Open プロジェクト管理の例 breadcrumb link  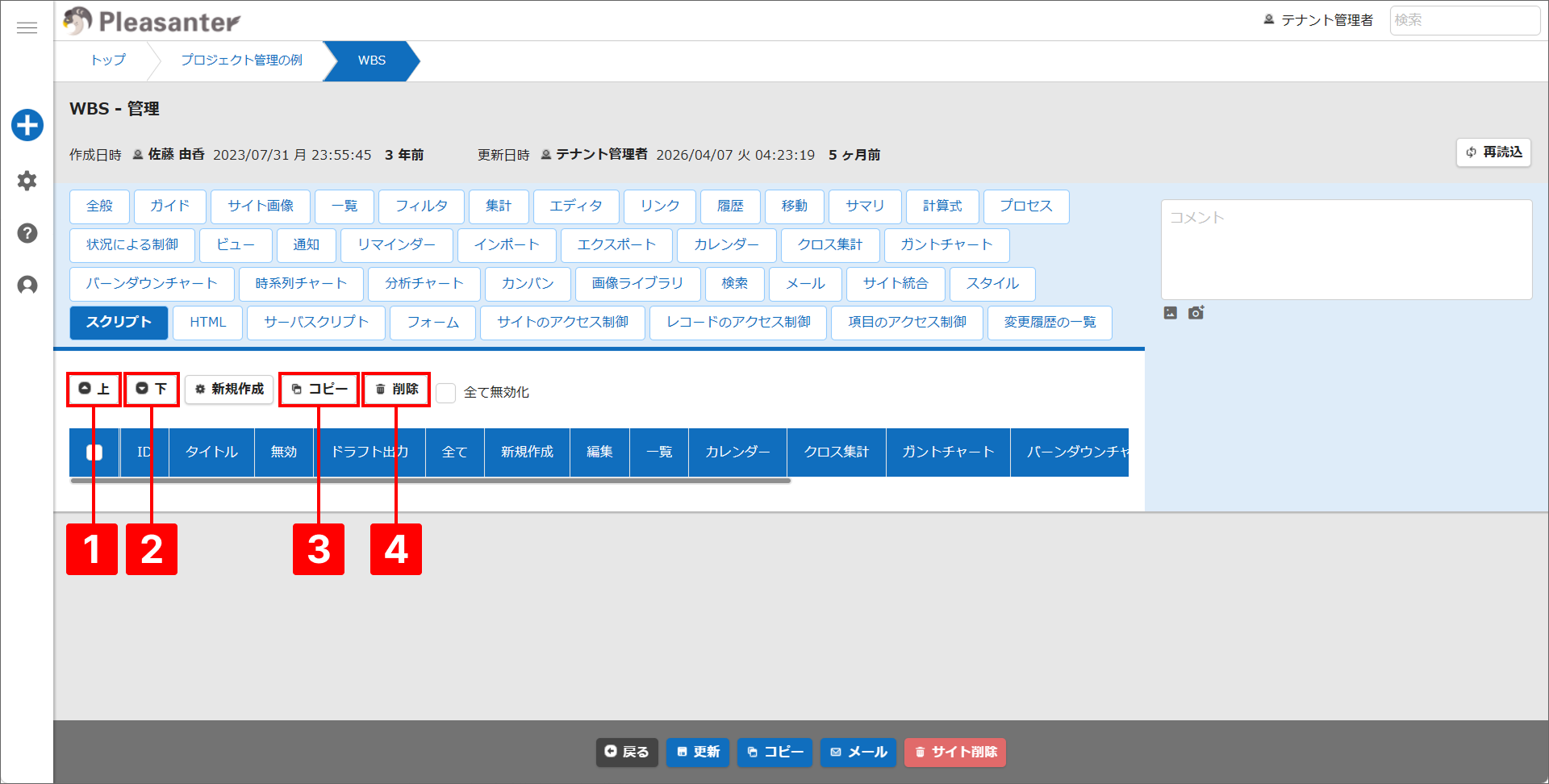tap(241, 60)
